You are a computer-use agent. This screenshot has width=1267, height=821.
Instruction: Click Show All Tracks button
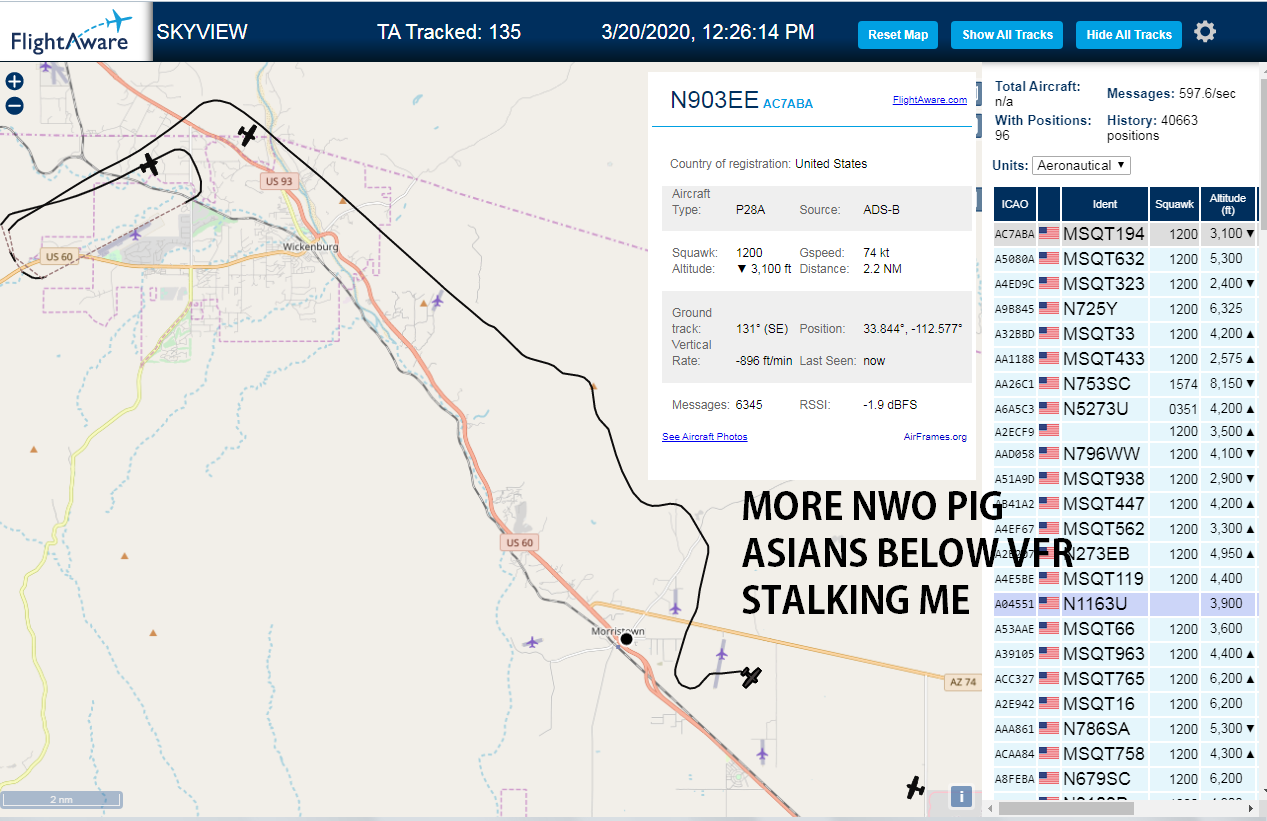(x=1007, y=34)
